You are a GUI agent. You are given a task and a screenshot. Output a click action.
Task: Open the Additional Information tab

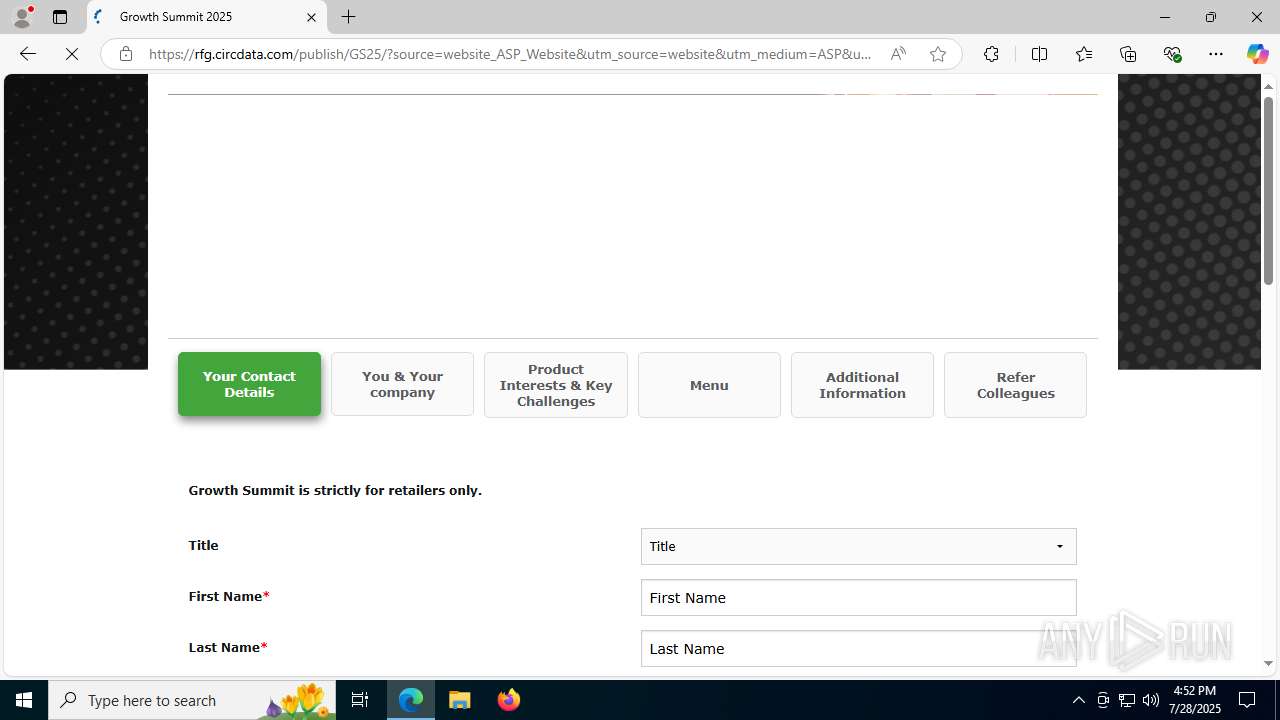click(862, 385)
